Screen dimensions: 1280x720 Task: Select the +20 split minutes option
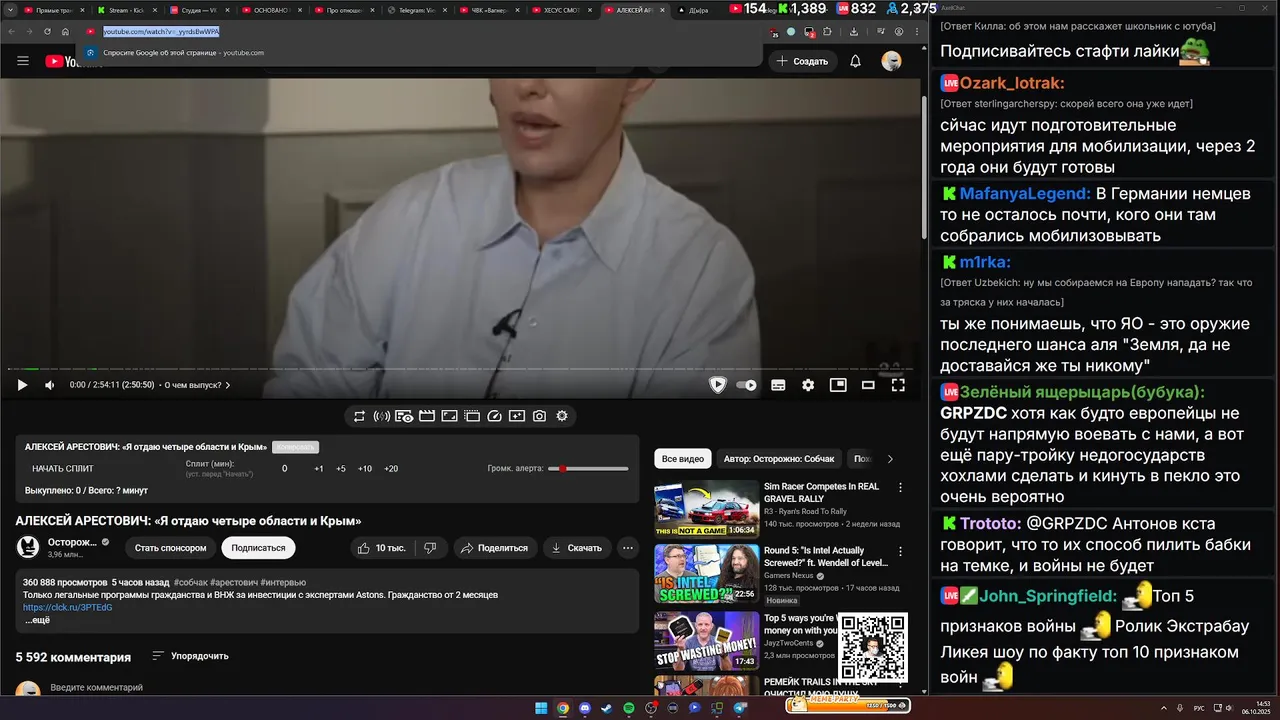(x=391, y=469)
